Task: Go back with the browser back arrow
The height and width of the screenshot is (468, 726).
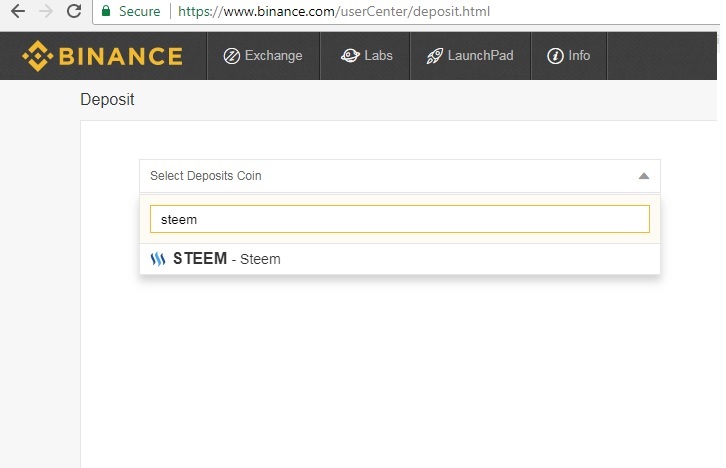Action: [17, 13]
